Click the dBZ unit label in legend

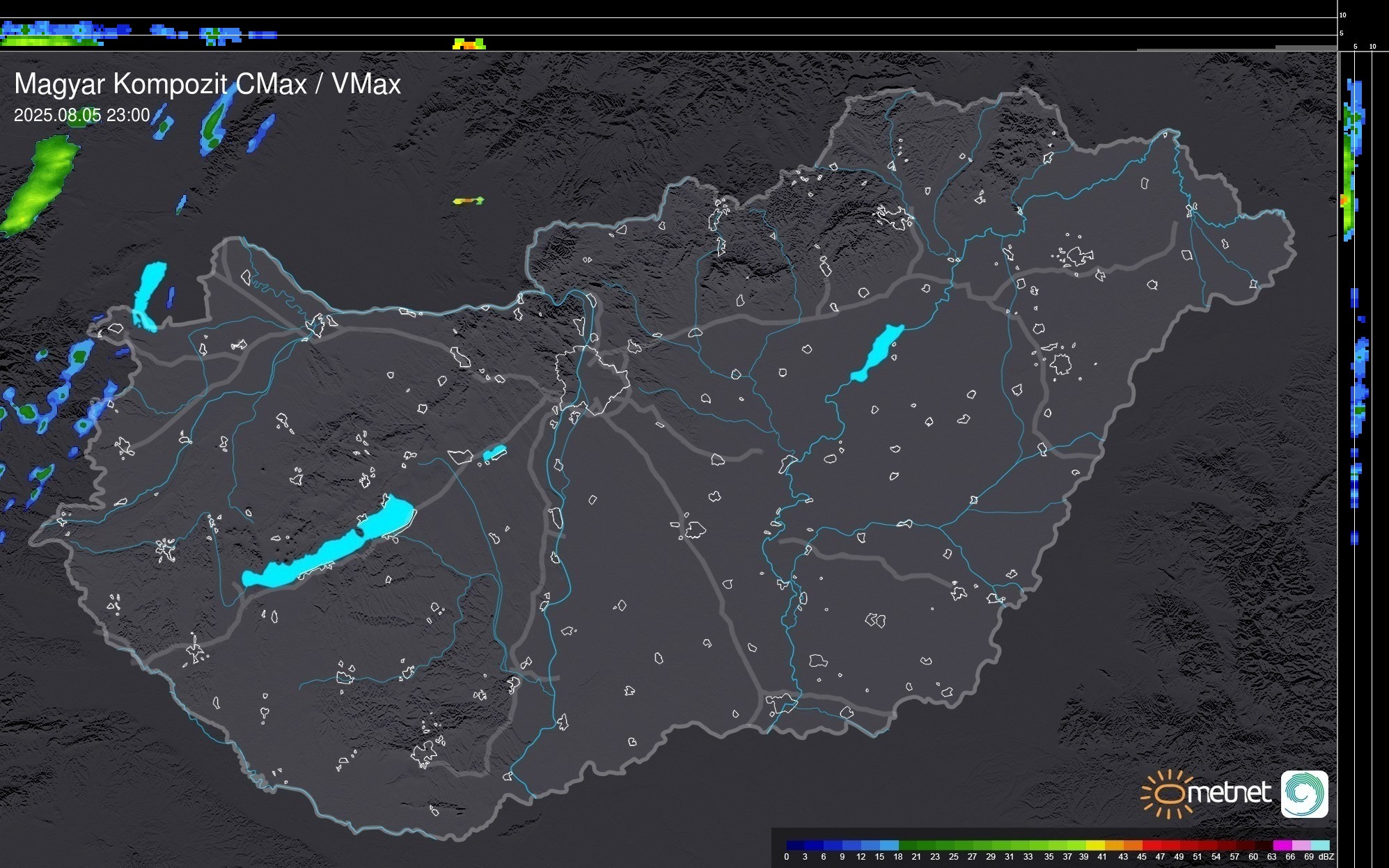tap(1326, 857)
